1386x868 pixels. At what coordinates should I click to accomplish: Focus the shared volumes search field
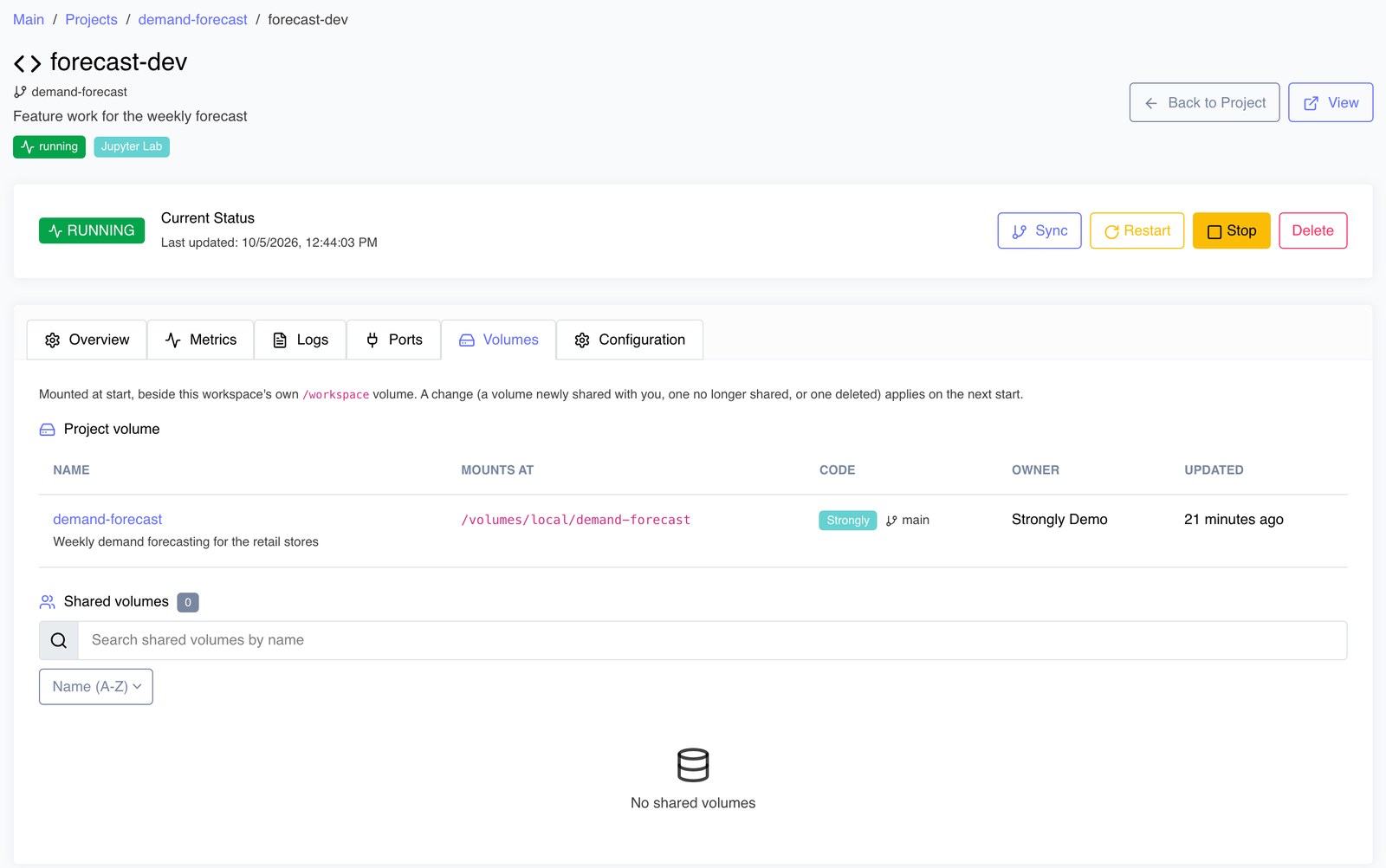click(712, 640)
